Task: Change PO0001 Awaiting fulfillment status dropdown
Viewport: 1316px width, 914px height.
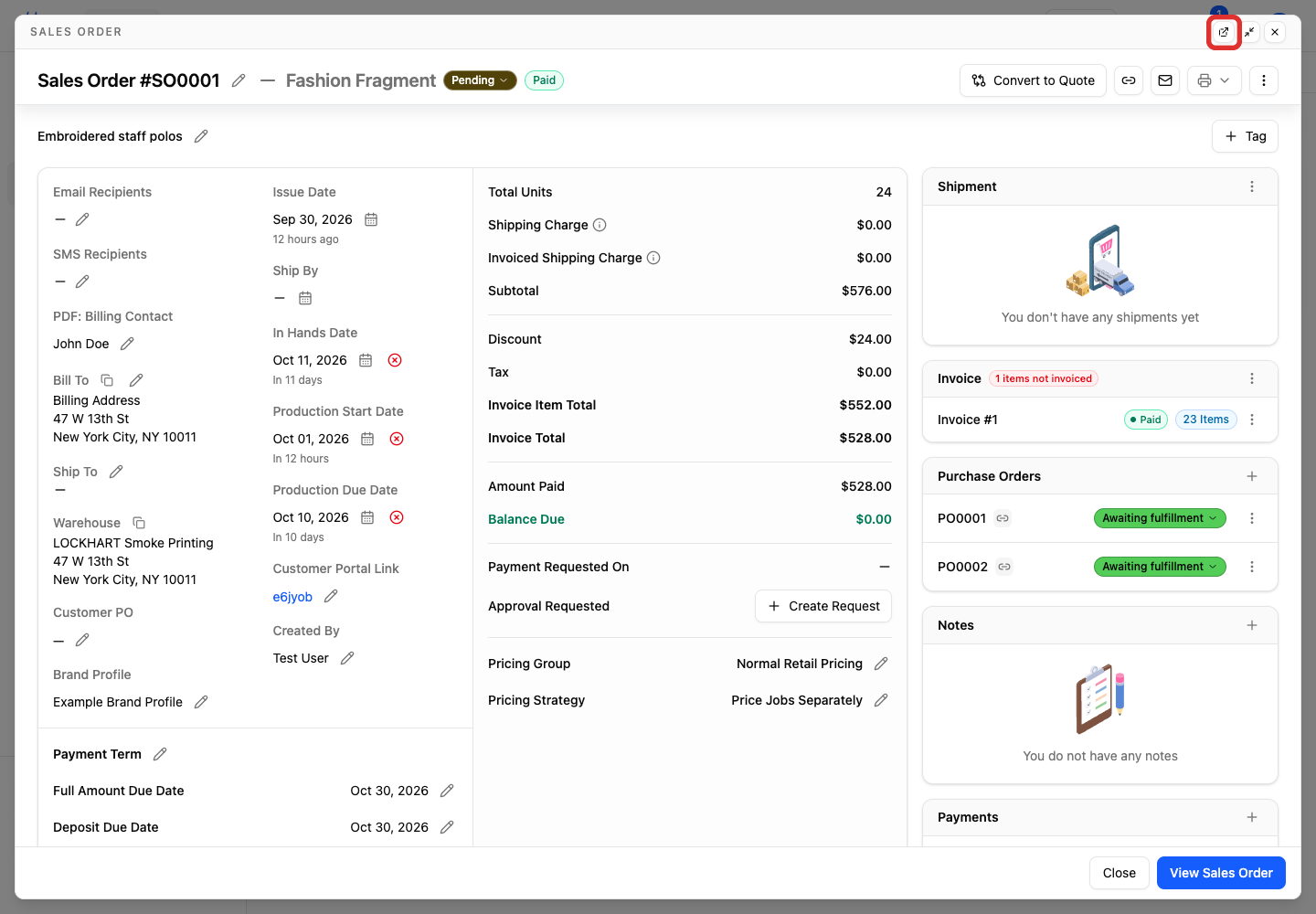Action: click(x=1160, y=518)
